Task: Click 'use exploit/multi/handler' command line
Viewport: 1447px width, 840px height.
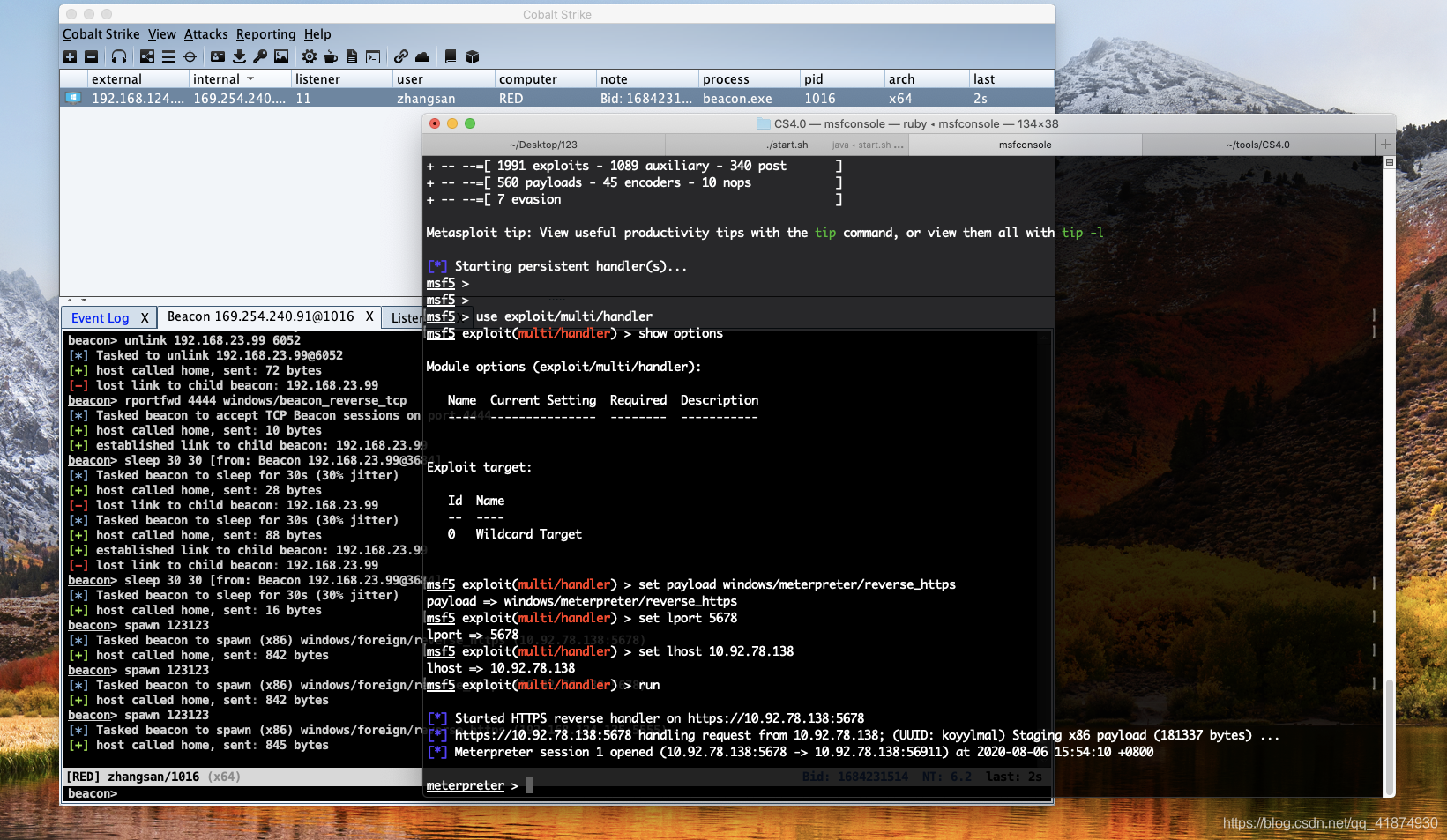Action: tap(540, 316)
